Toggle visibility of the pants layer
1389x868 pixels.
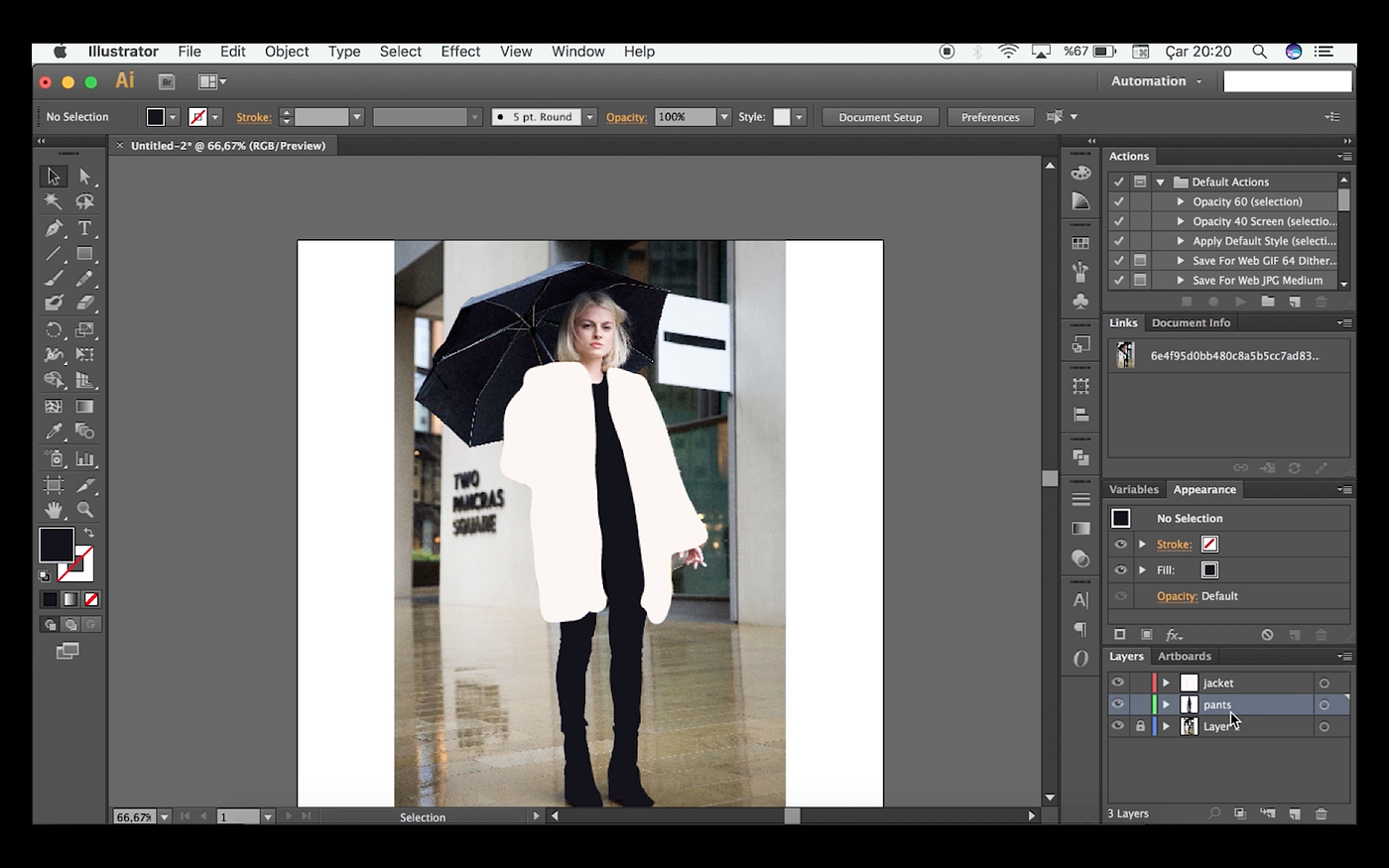pyautogui.click(x=1118, y=704)
